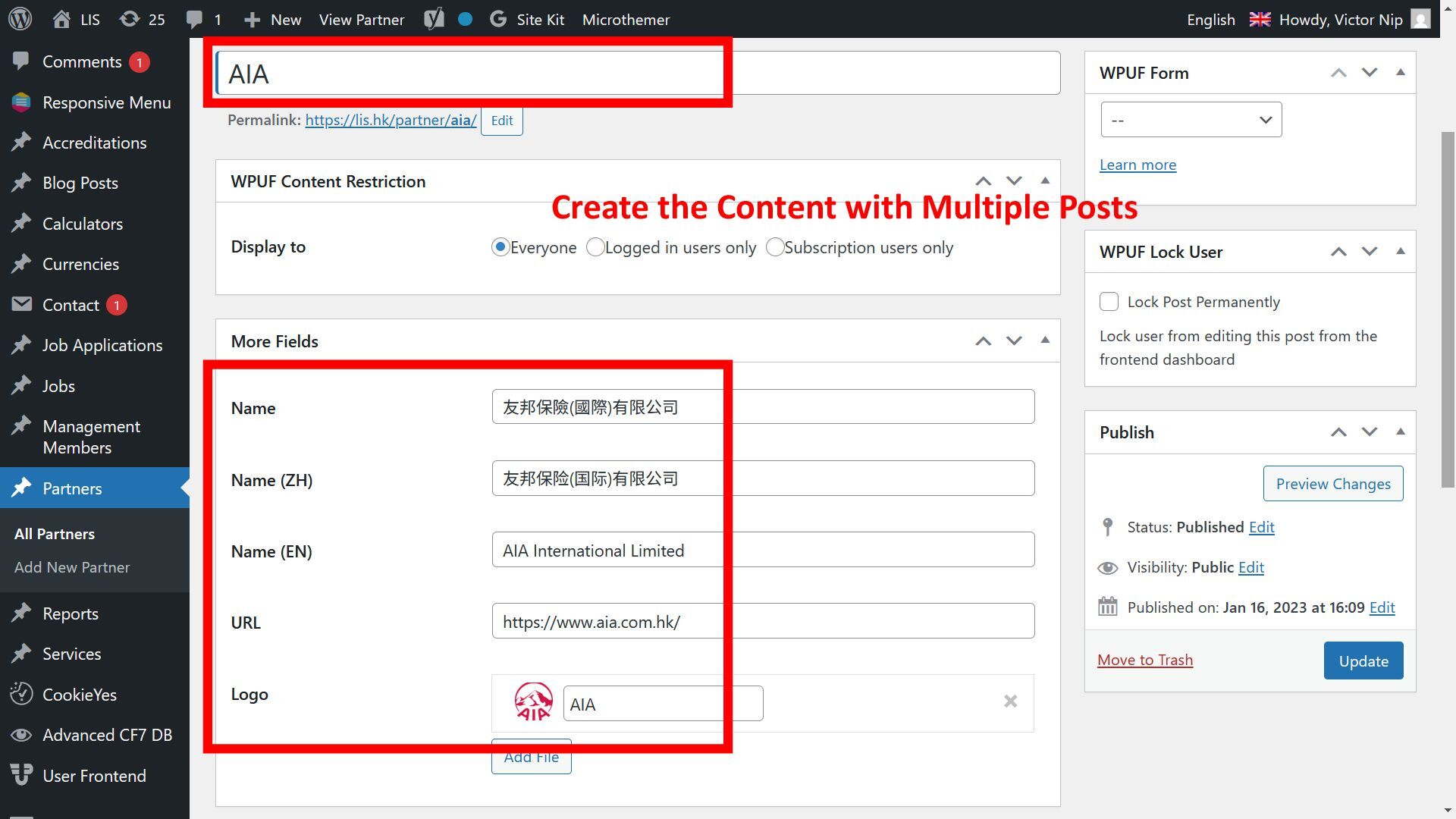Collapse WPUF Content Restriction panel
Image resolution: width=1456 pixels, height=819 pixels.
(x=1044, y=181)
